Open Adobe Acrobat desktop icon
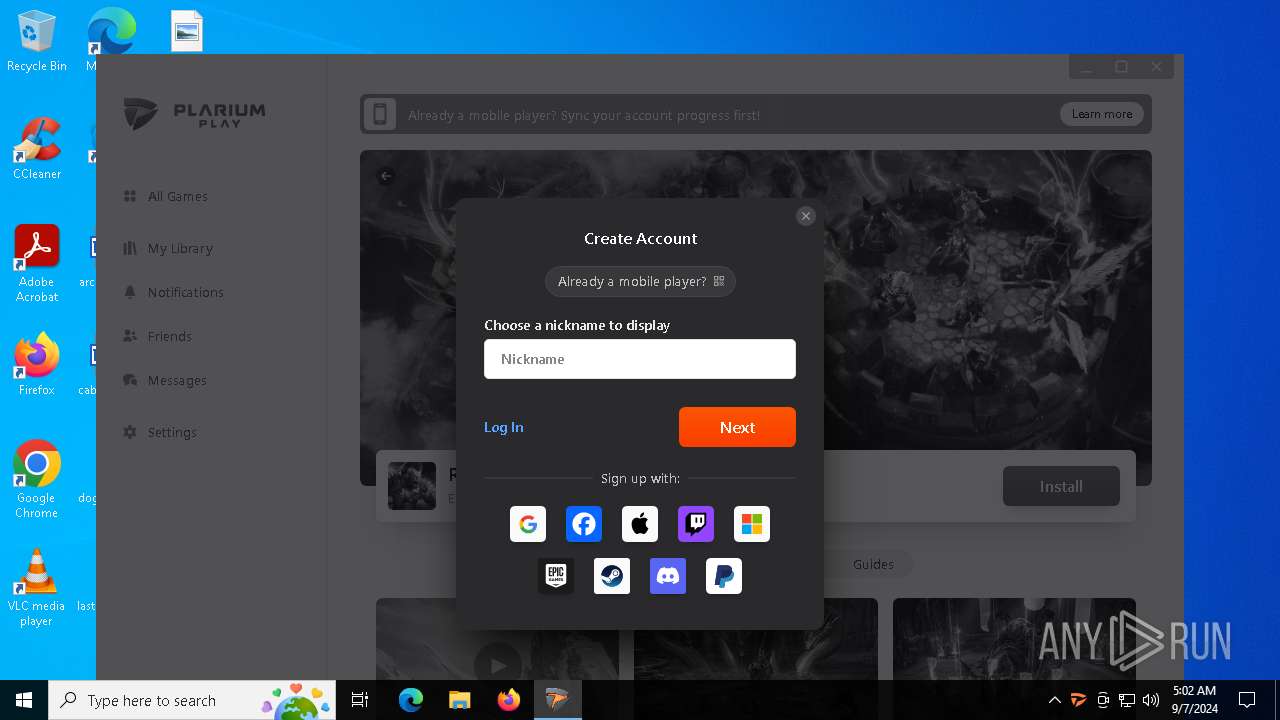1280x720 pixels. point(37,264)
